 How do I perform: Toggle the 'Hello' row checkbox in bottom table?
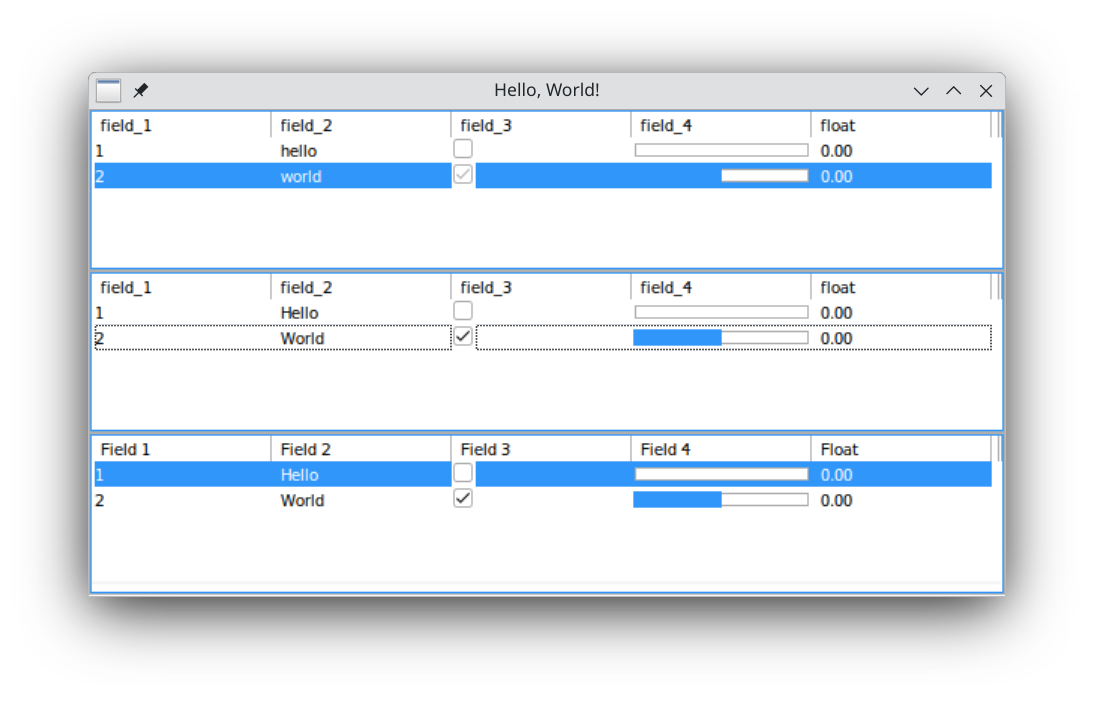pos(463,473)
